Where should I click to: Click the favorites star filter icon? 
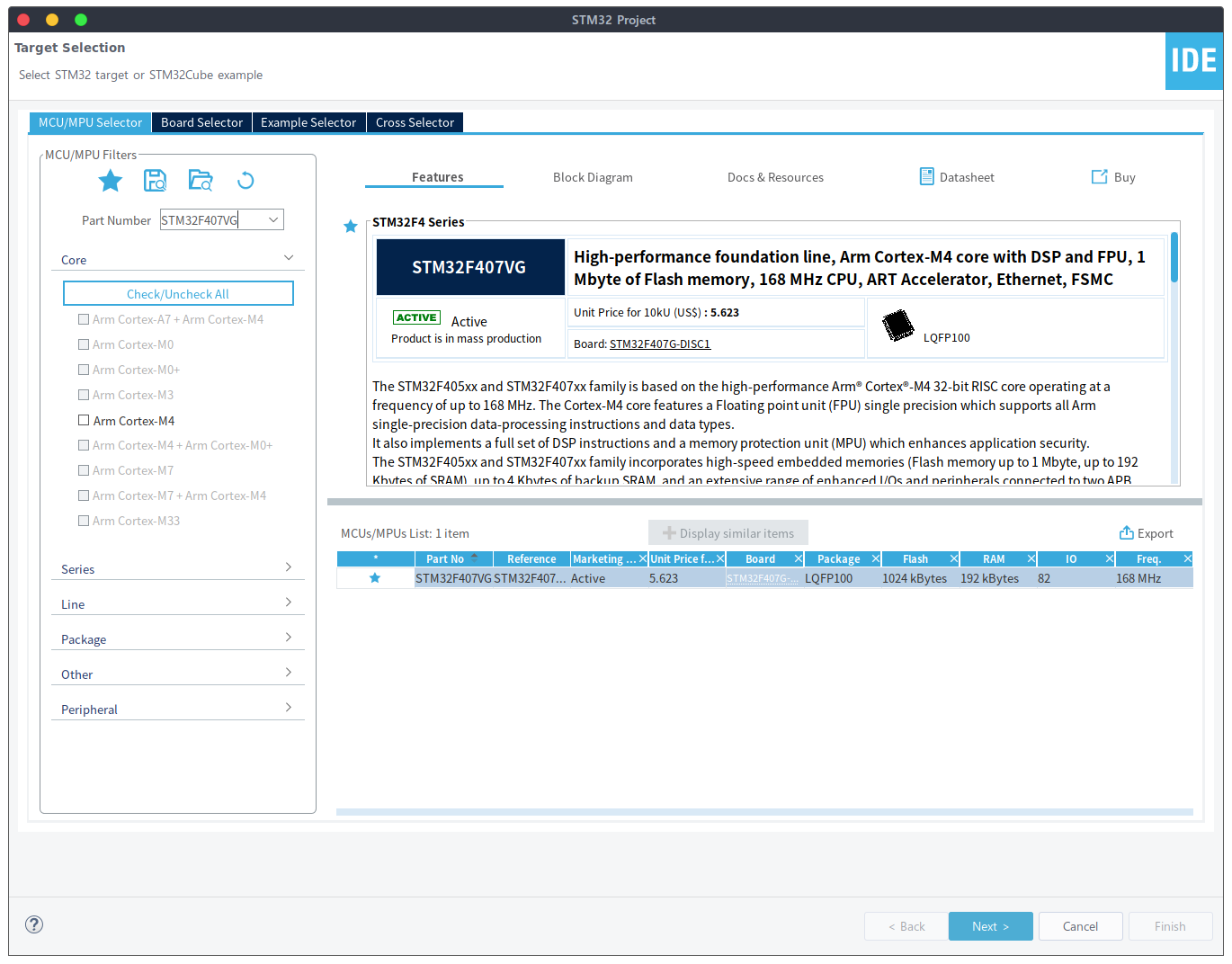(111, 181)
